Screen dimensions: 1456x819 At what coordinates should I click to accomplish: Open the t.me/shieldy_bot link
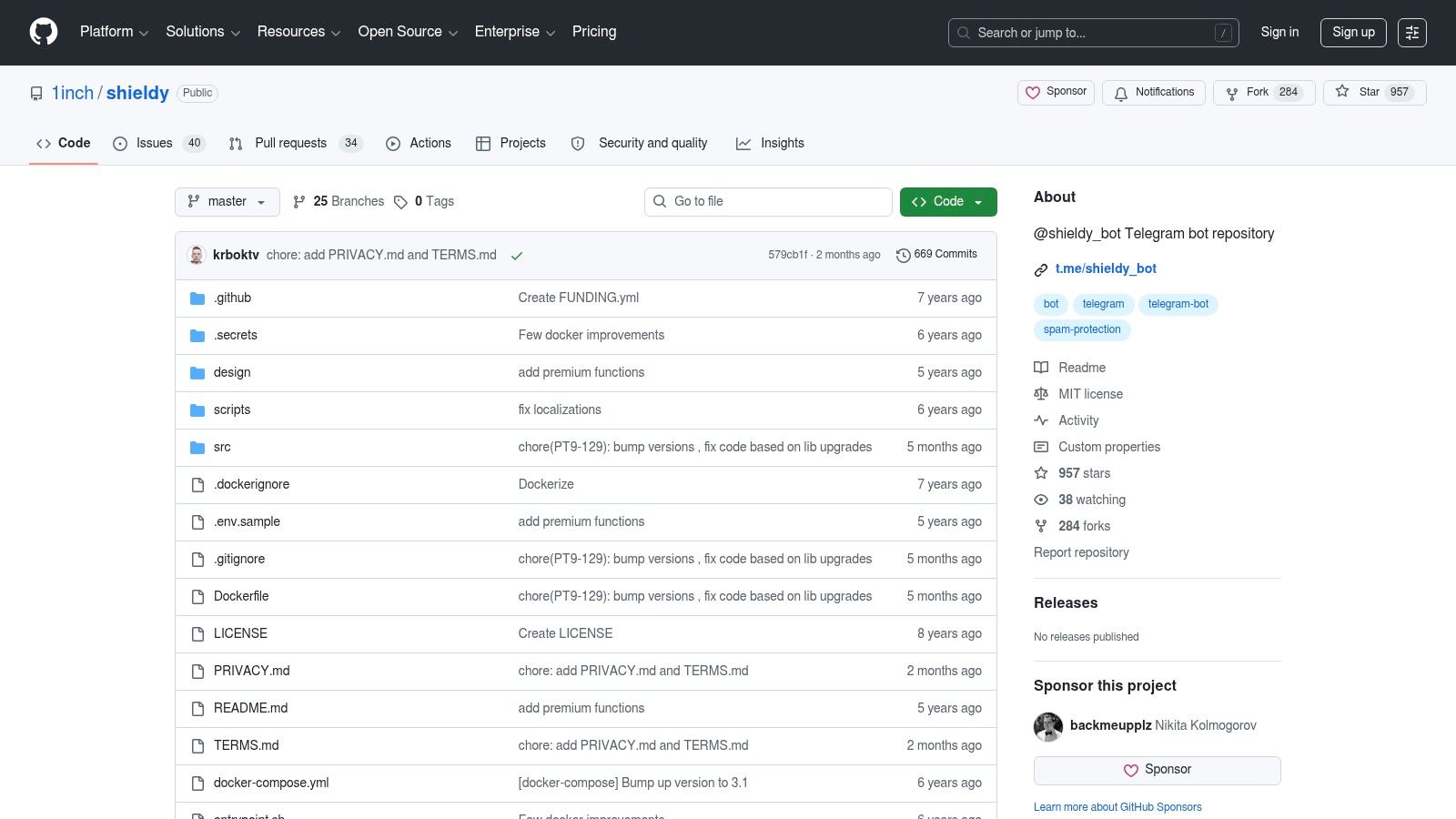click(x=1106, y=268)
